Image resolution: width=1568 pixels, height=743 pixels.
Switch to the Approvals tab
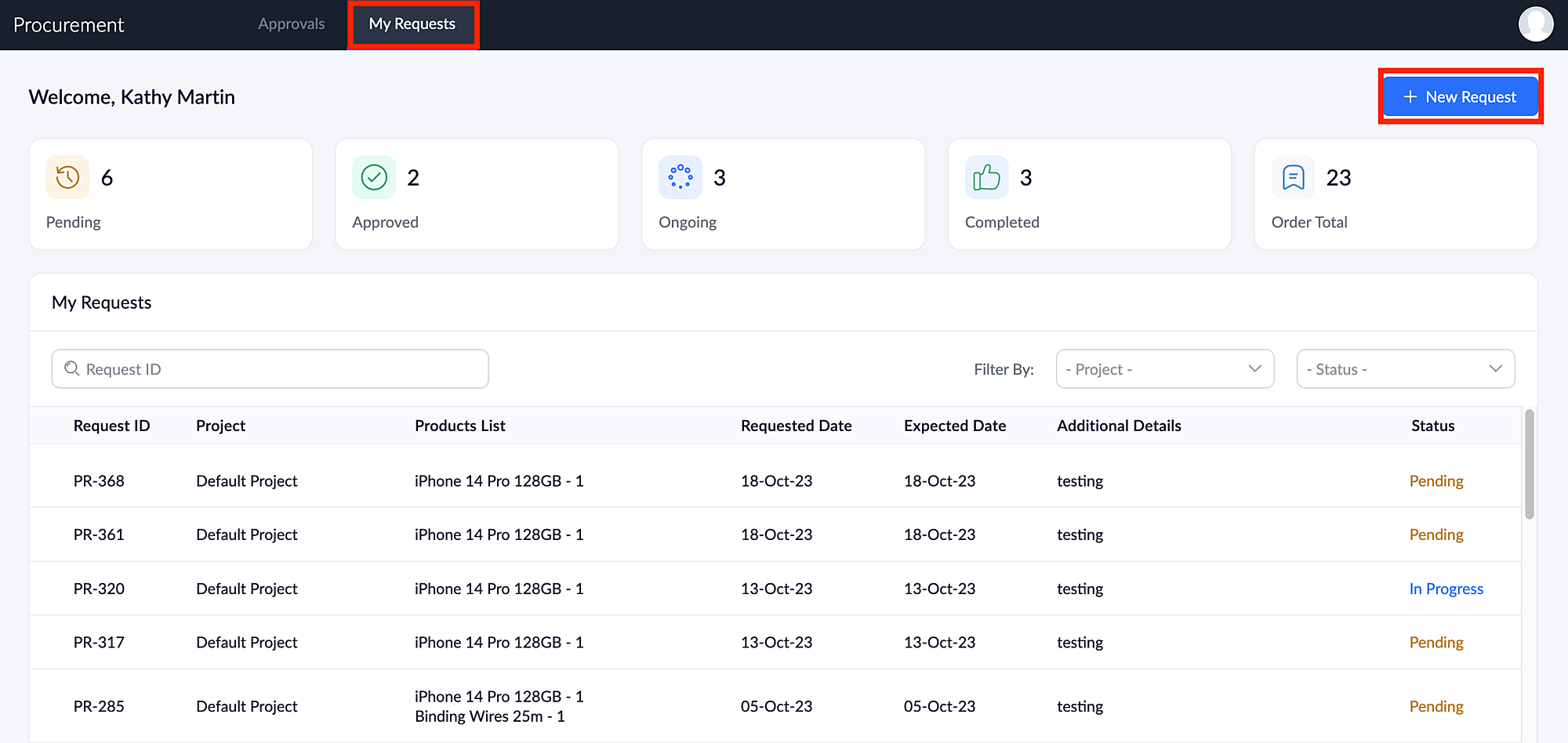(292, 24)
